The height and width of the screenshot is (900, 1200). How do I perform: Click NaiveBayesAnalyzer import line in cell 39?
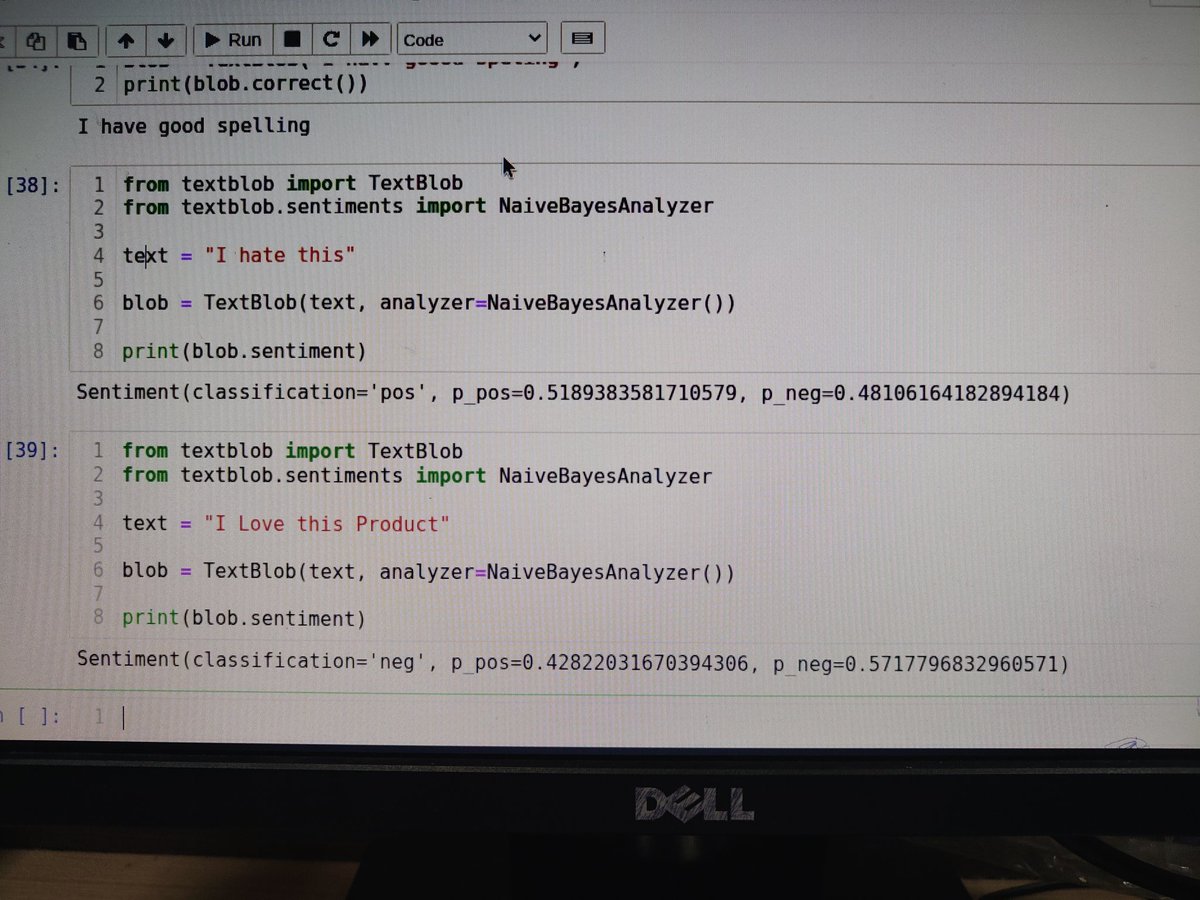tap(417, 476)
